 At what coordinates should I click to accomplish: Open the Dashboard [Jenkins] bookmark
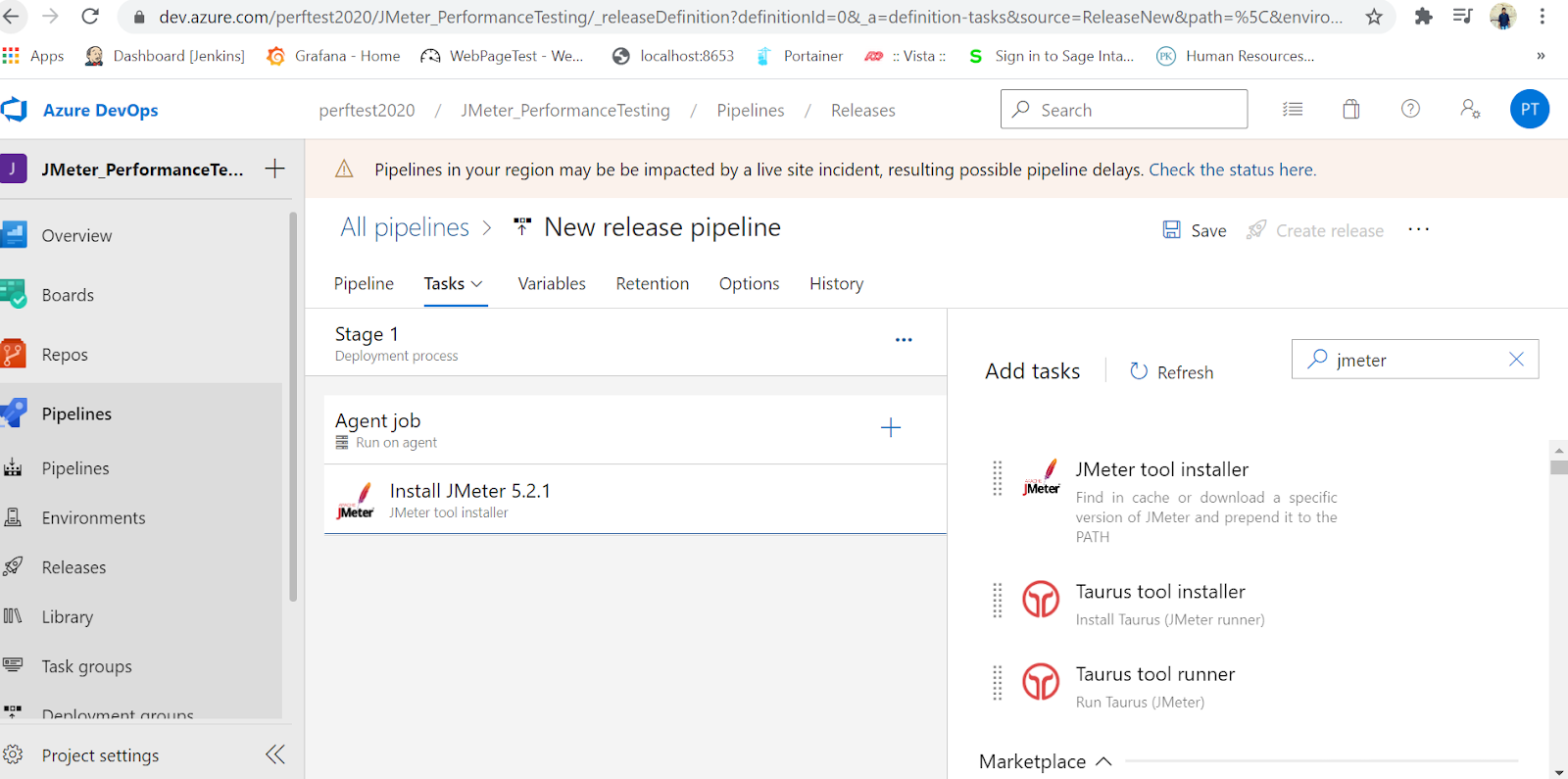click(x=165, y=56)
